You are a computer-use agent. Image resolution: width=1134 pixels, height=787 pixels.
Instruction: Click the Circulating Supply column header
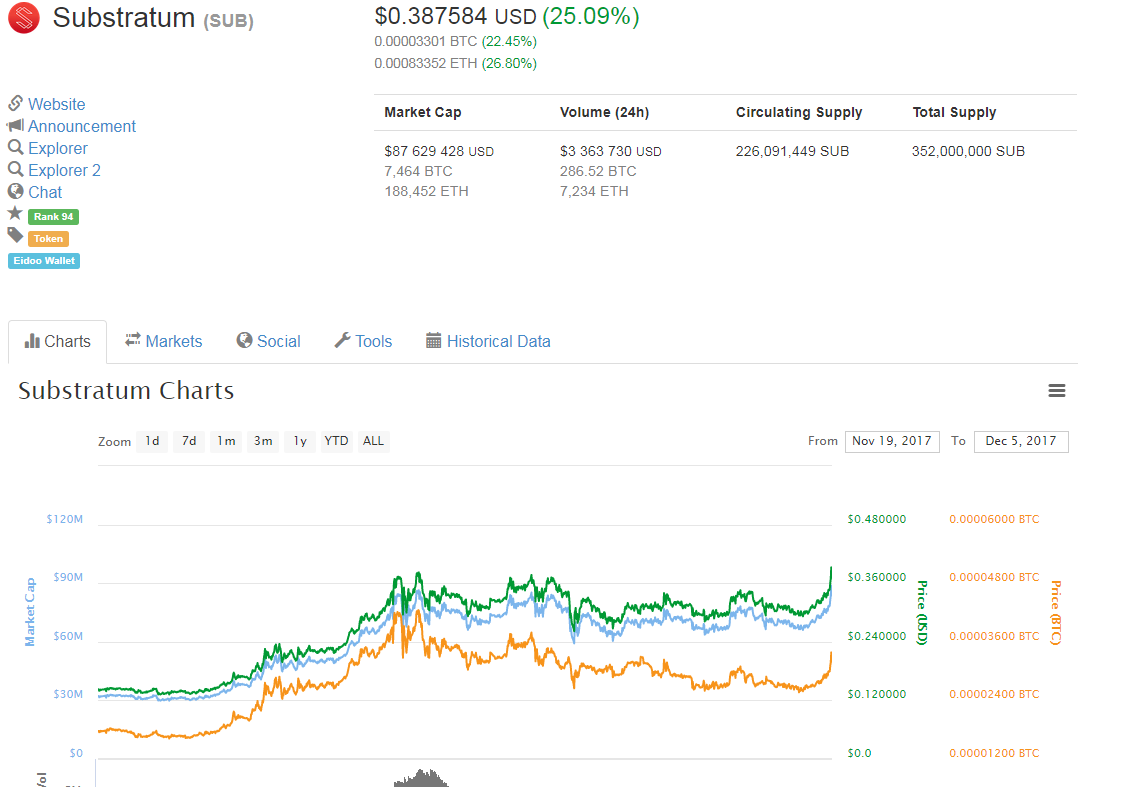point(799,112)
